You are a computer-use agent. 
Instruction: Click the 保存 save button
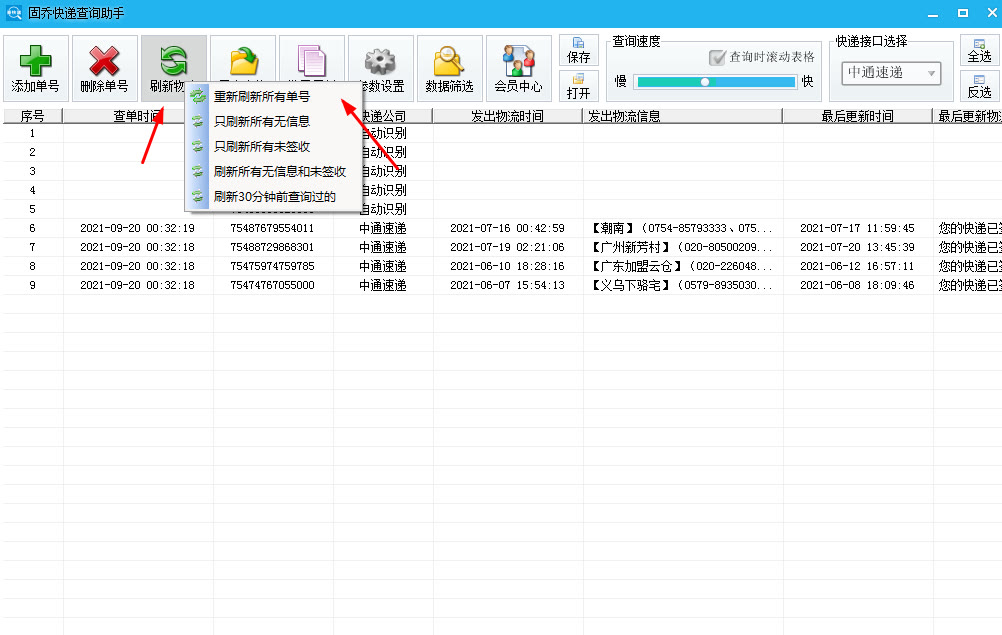[578, 50]
